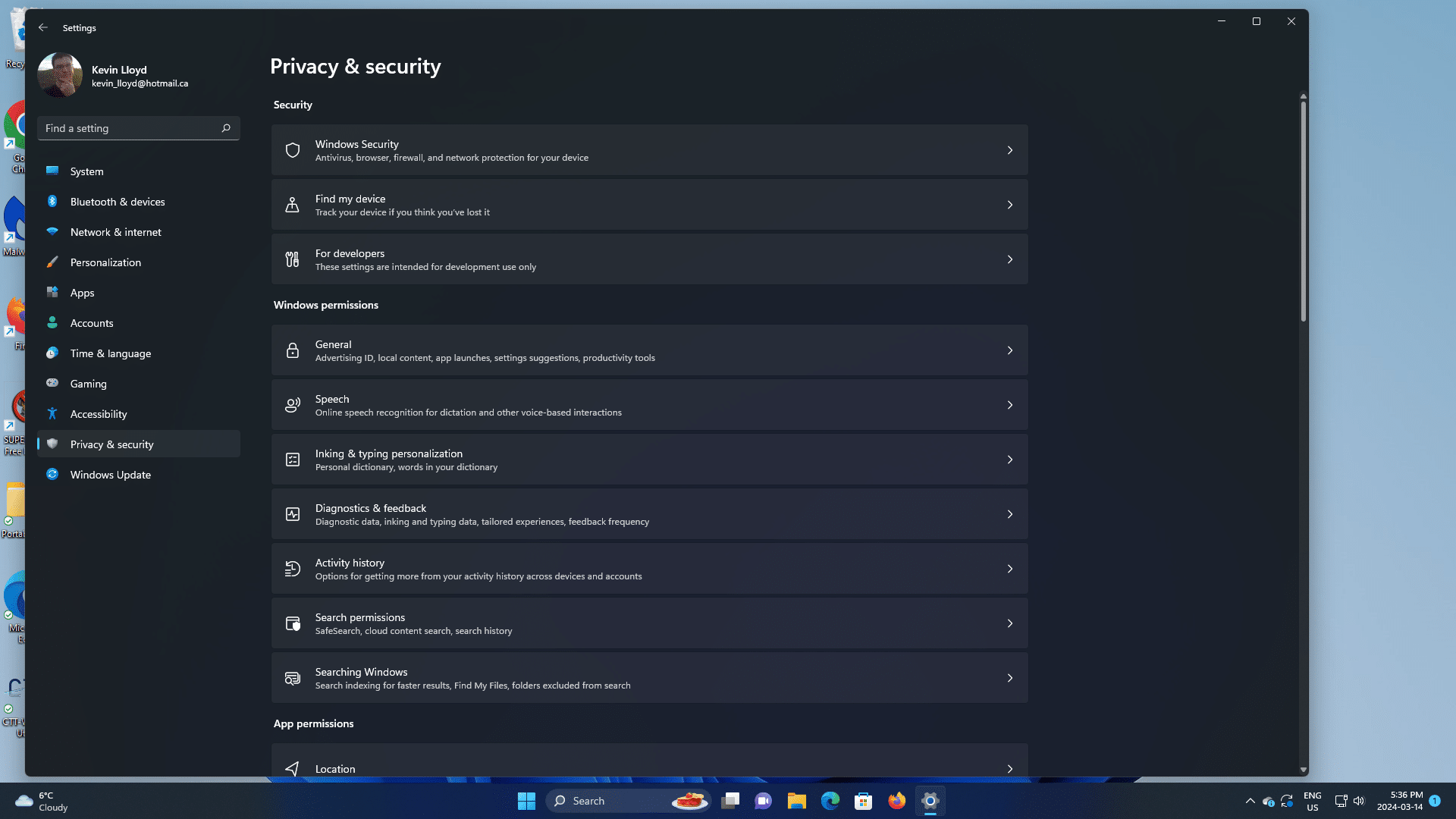This screenshot has height=819, width=1456.
Task: Select the Windows Security shield icon
Action: click(292, 149)
